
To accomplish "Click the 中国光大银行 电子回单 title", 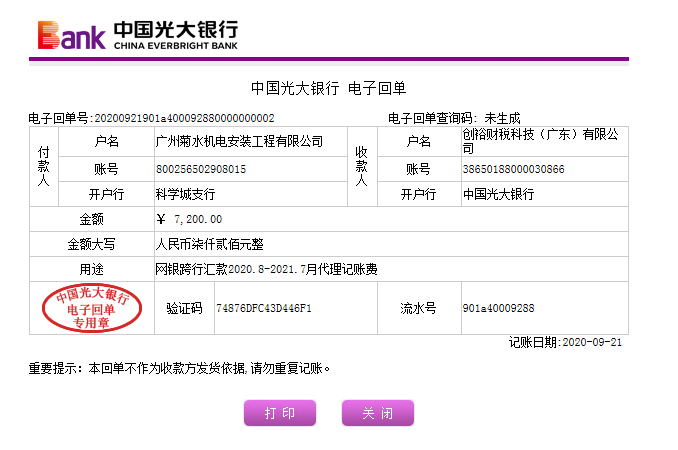I will click(x=329, y=88).
